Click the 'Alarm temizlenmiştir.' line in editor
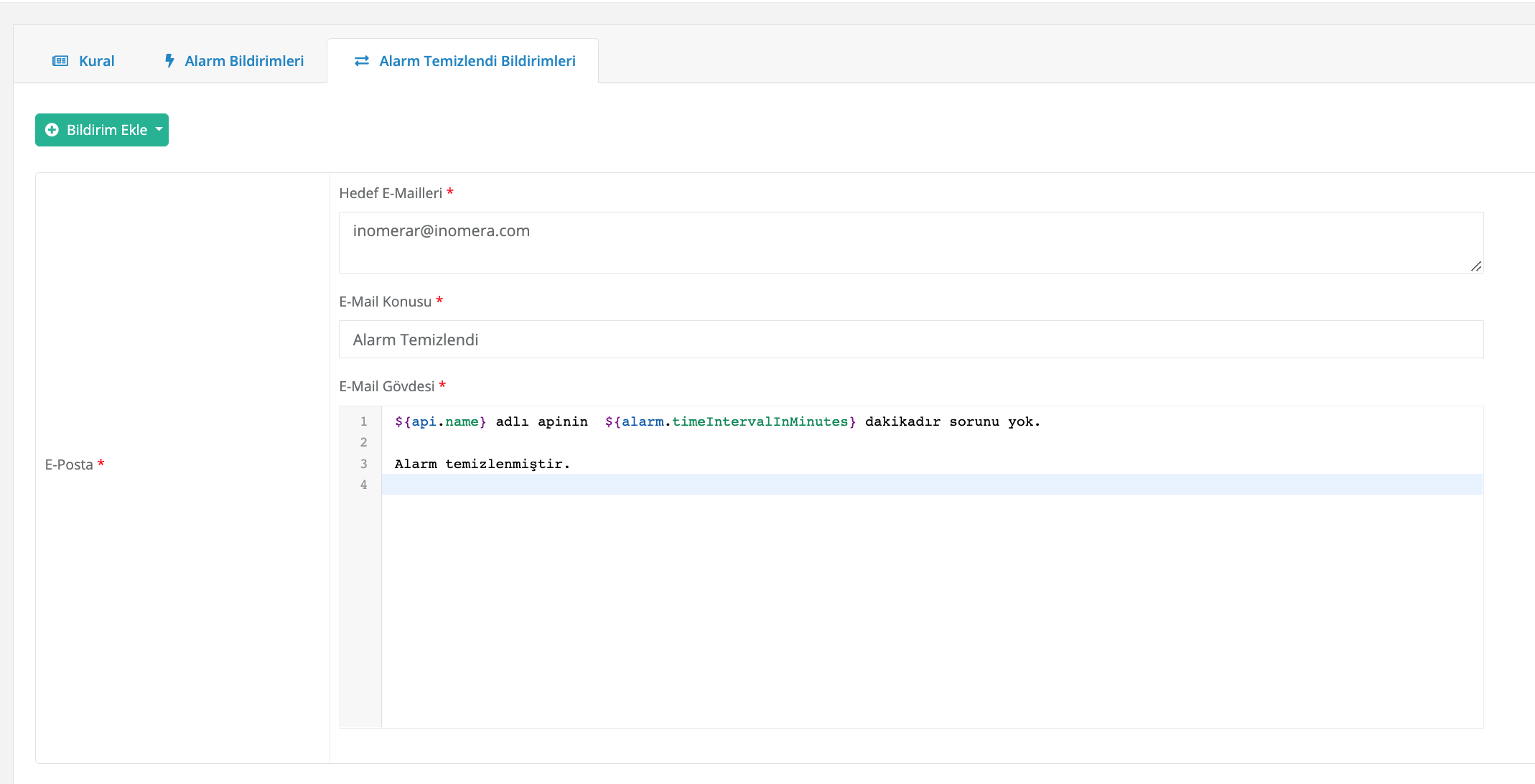This screenshot has height=784, width=1535. [x=482, y=464]
